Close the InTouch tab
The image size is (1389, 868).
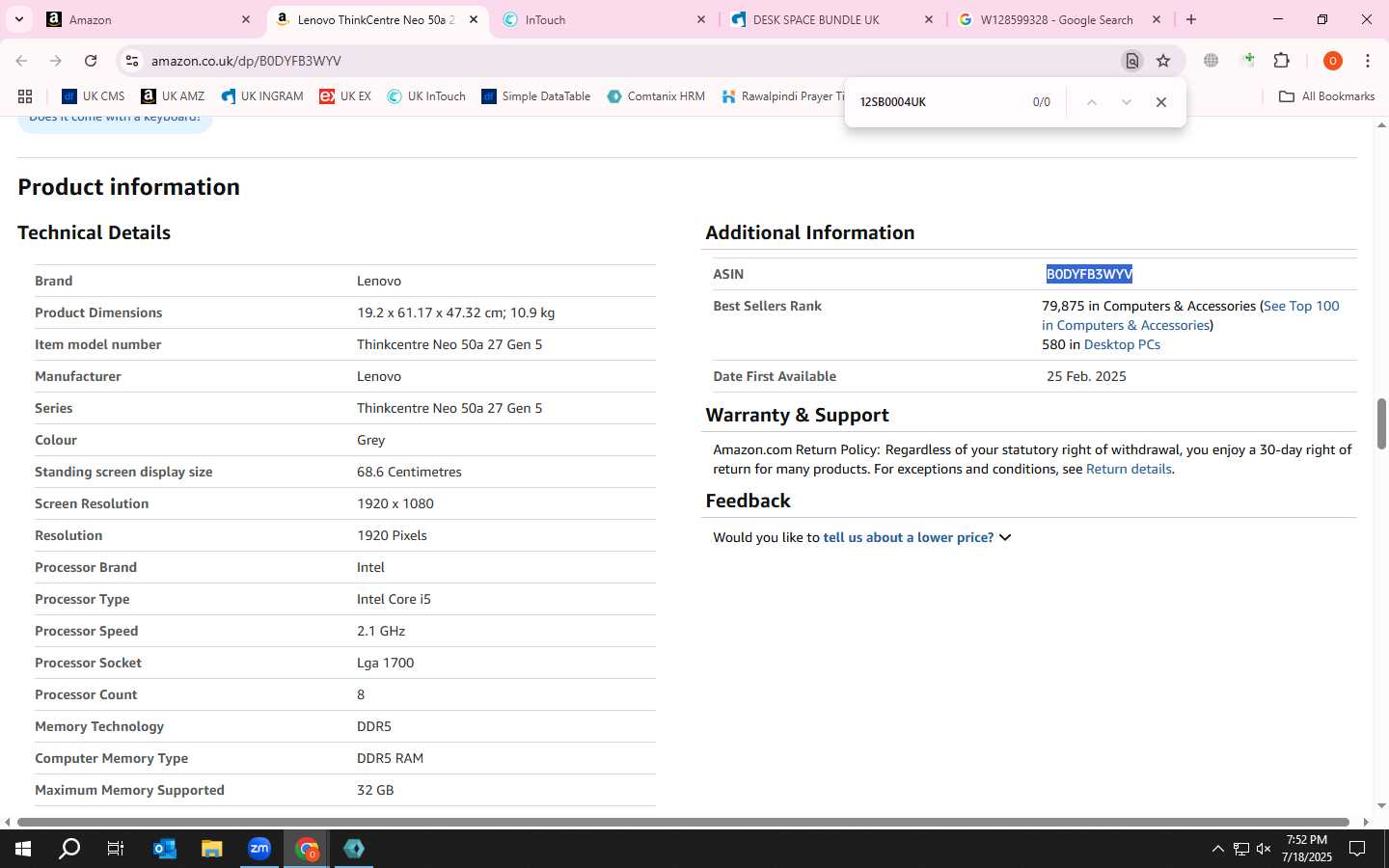pos(701,19)
